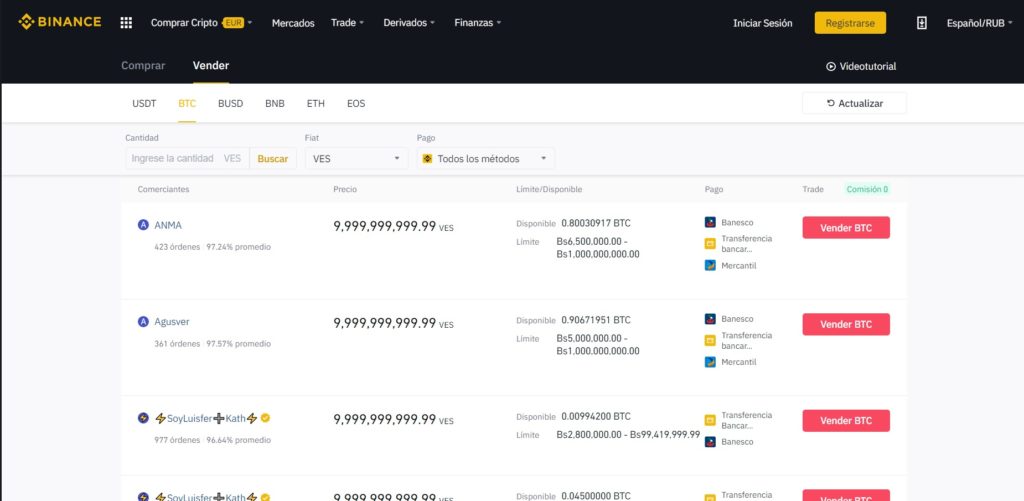Open the Todos los métodos payment dropdown
Screen dimensions: 1024x501
coord(486,158)
